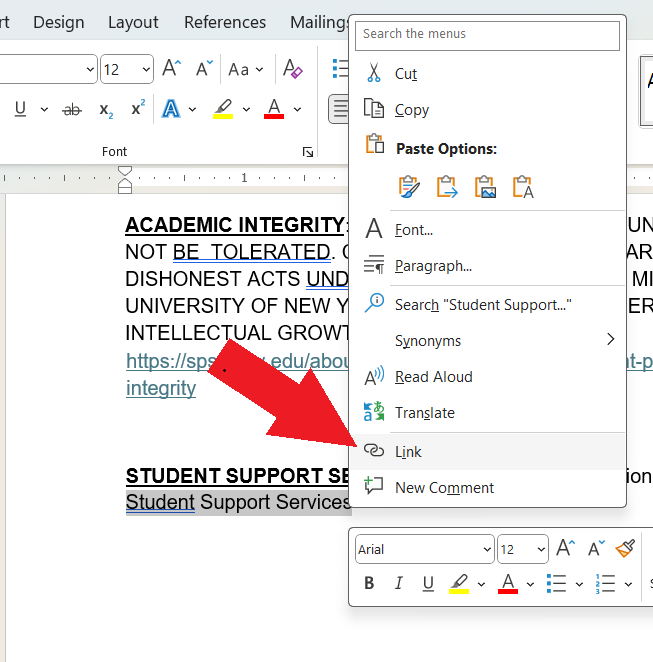This screenshot has height=662, width=653.
Task: Click the academic integrity hyperlink
Action: pos(161,388)
